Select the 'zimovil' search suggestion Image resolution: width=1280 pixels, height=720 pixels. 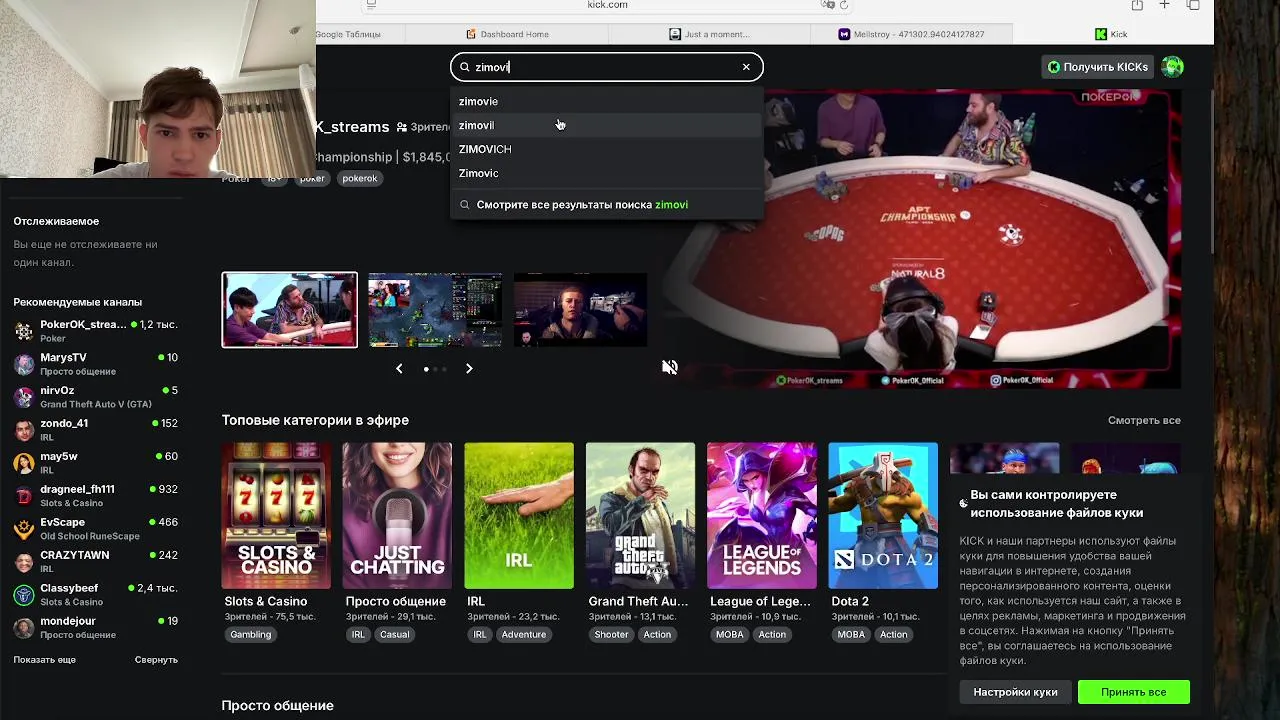(606, 125)
